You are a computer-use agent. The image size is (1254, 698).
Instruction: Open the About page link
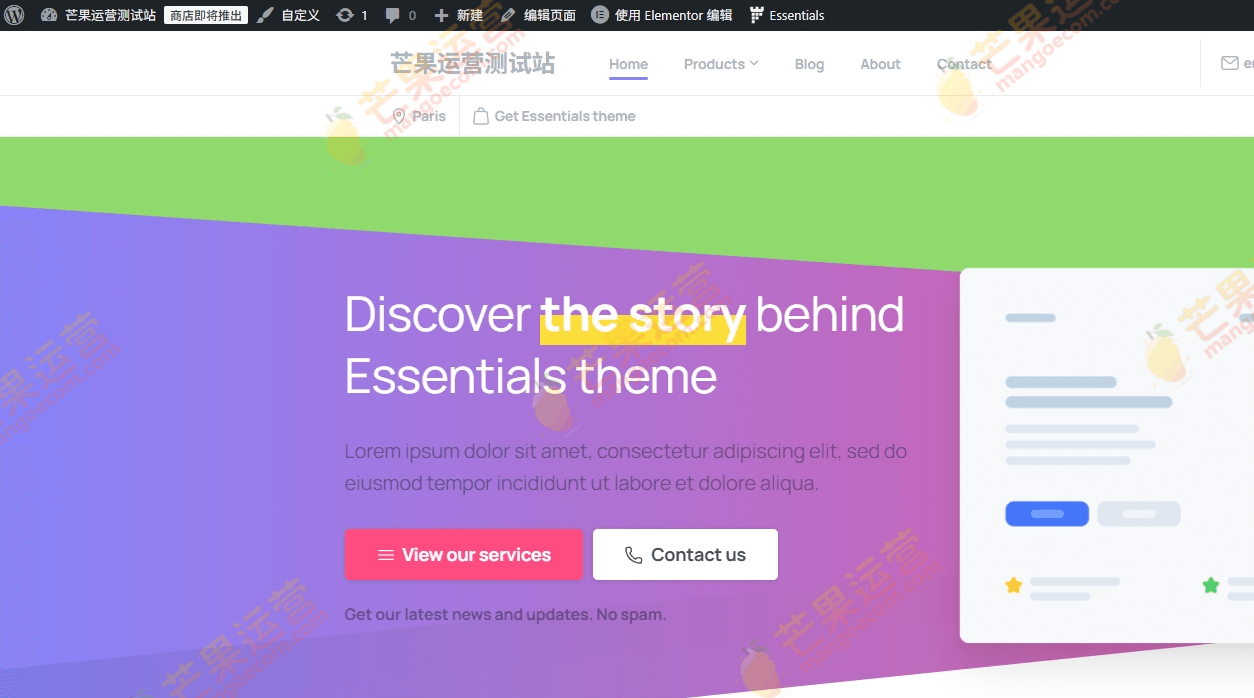tap(880, 64)
